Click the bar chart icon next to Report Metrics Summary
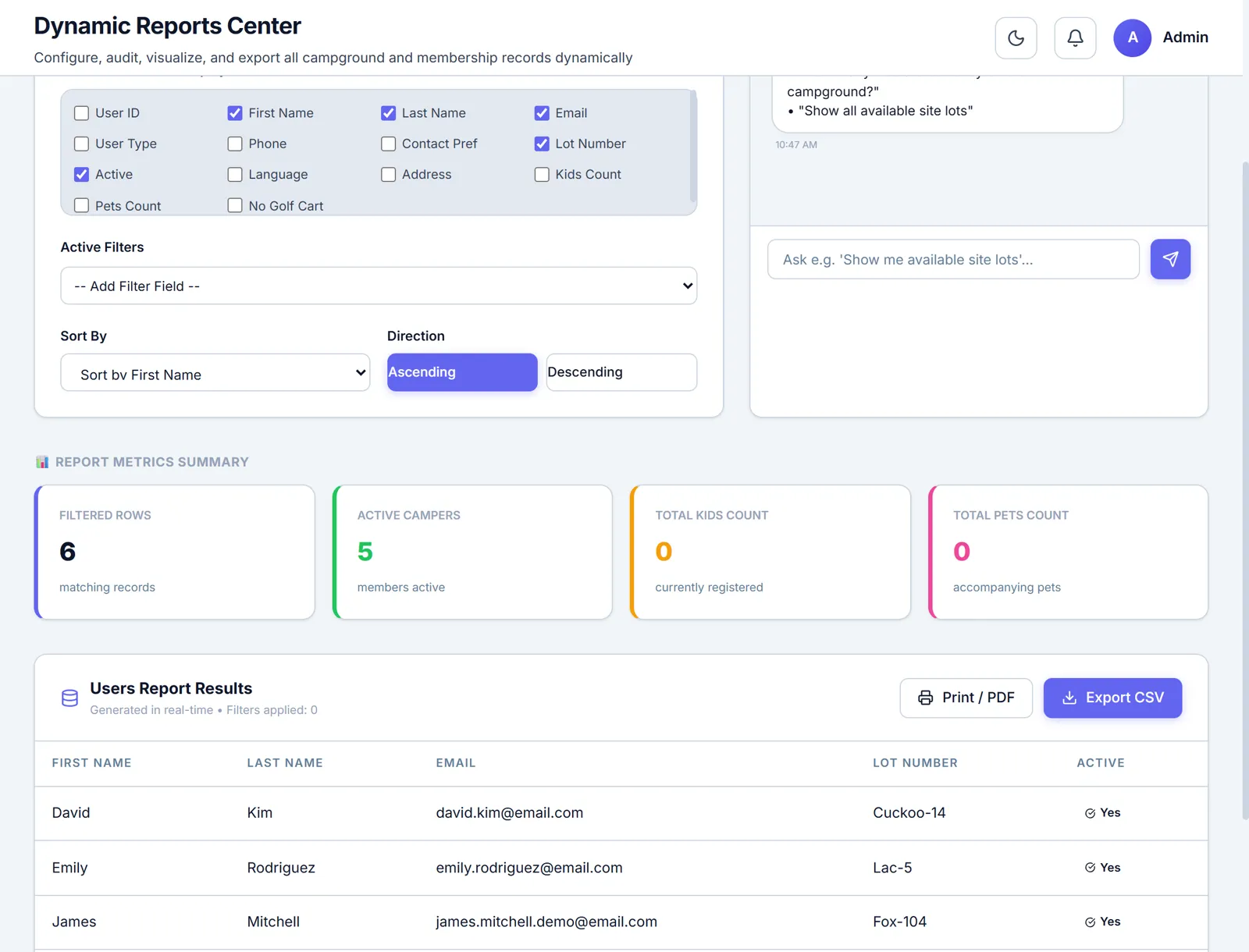This screenshot has height=952, width=1249. [x=42, y=462]
